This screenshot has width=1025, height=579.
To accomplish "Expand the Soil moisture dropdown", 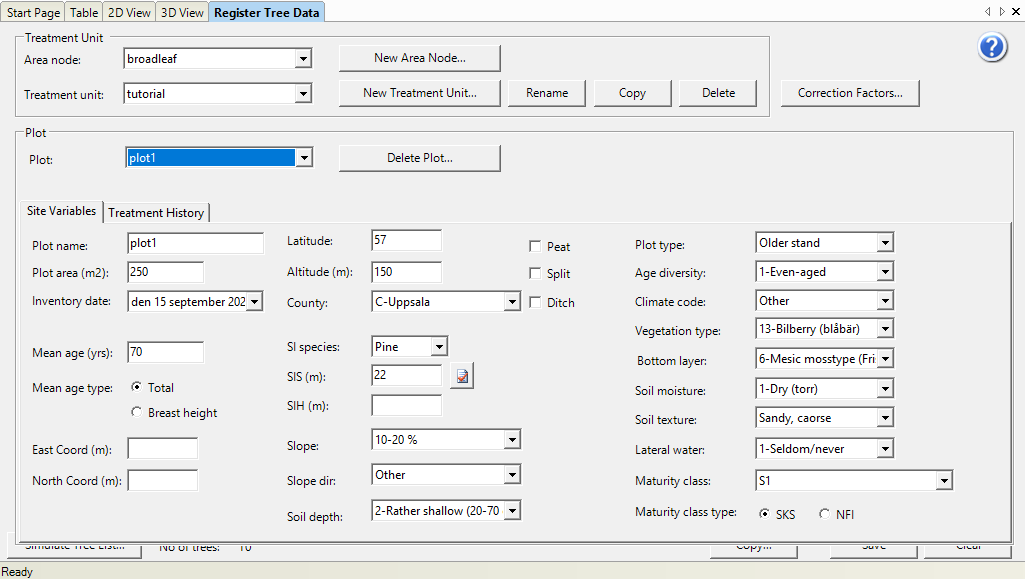I will click(884, 389).
